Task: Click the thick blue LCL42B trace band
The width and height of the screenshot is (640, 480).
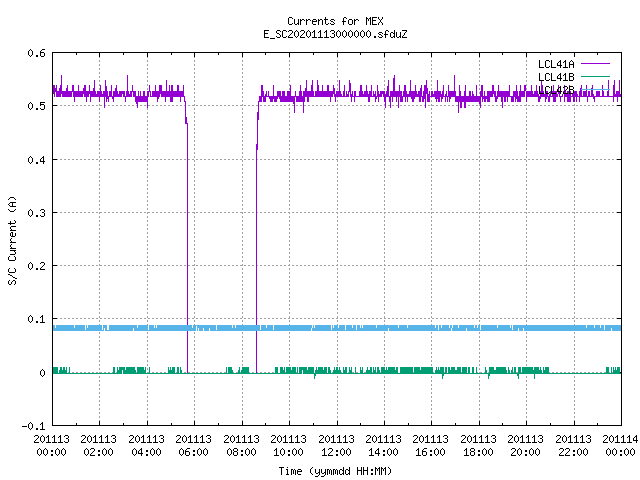Action: pyautogui.click(x=337, y=328)
